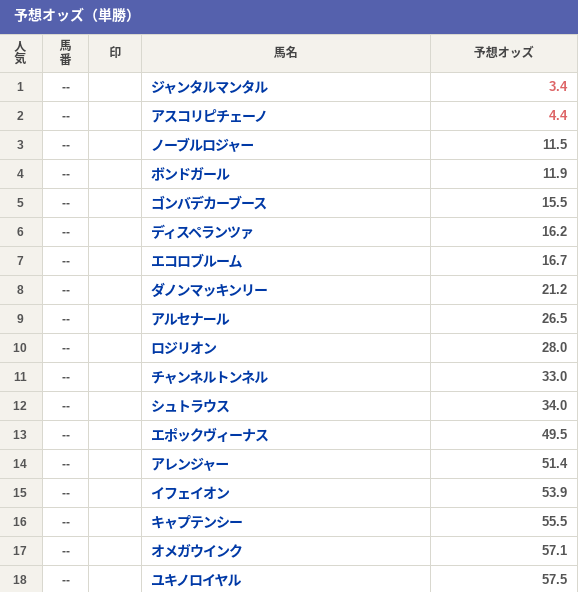Image resolution: width=578 pixels, height=592 pixels.
Task: Select キャプテンシー horse entry
Action: tap(197, 522)
